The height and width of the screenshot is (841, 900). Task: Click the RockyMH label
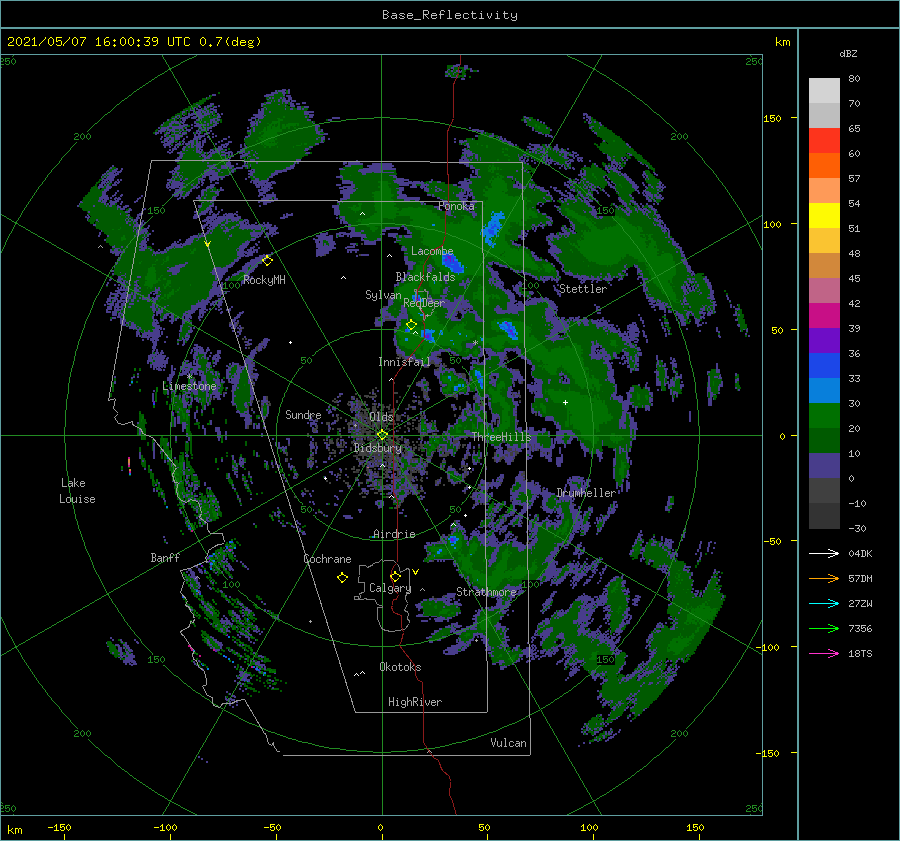coord(264,280)
